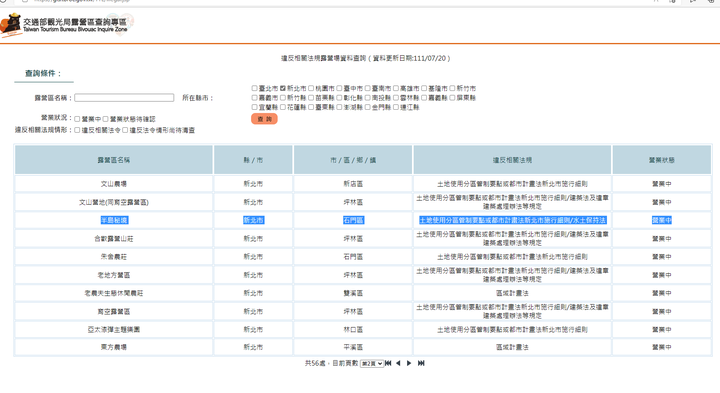Tick the 違反相關法令 checkbox
The width and height of the screenshot is (720, 393).
click(x=77, y=130)
